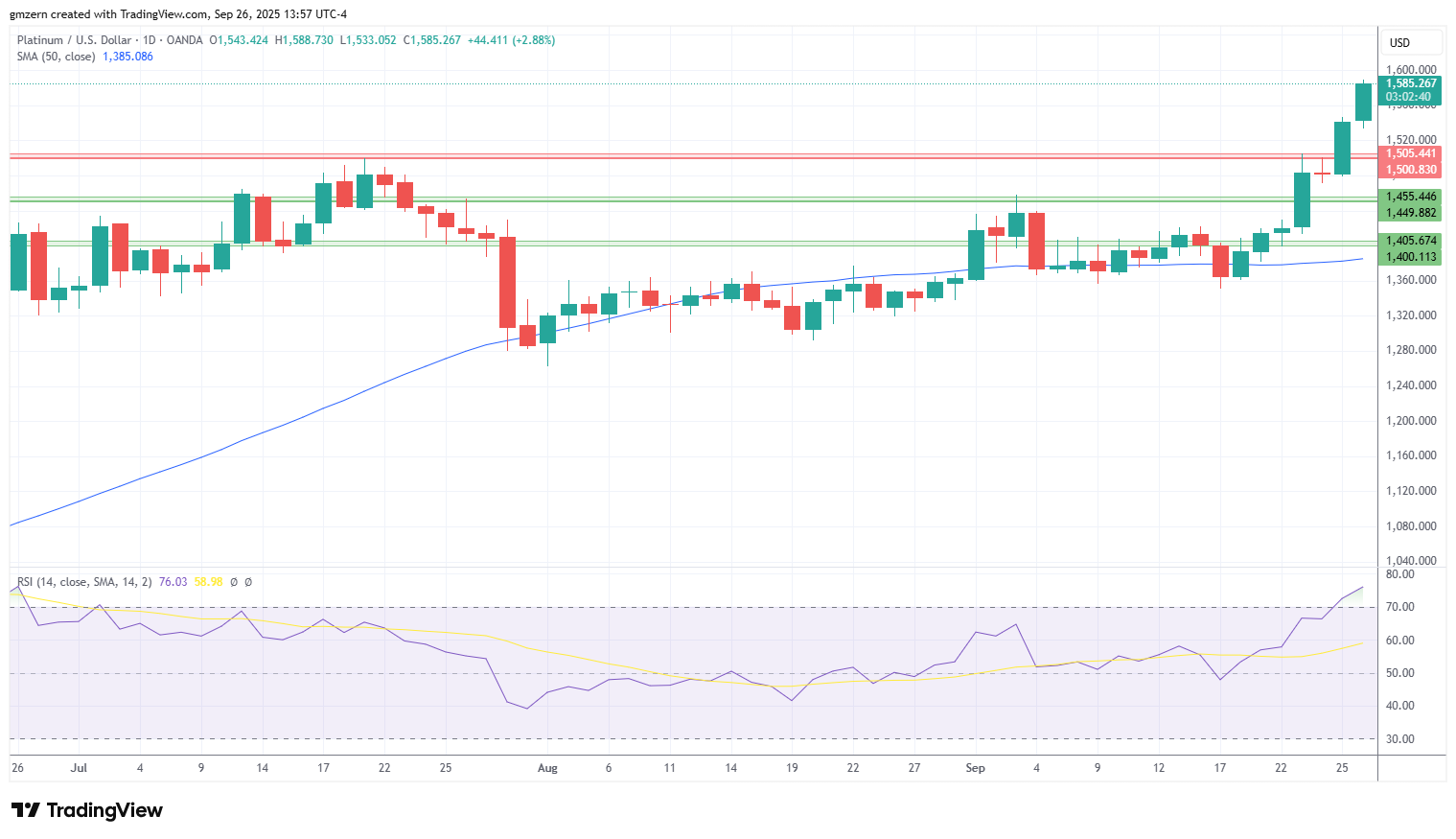Click the TradingView wordmark text
This screenshot has width=1456, height=839.
pyautogui.click(x=104, y=810)
